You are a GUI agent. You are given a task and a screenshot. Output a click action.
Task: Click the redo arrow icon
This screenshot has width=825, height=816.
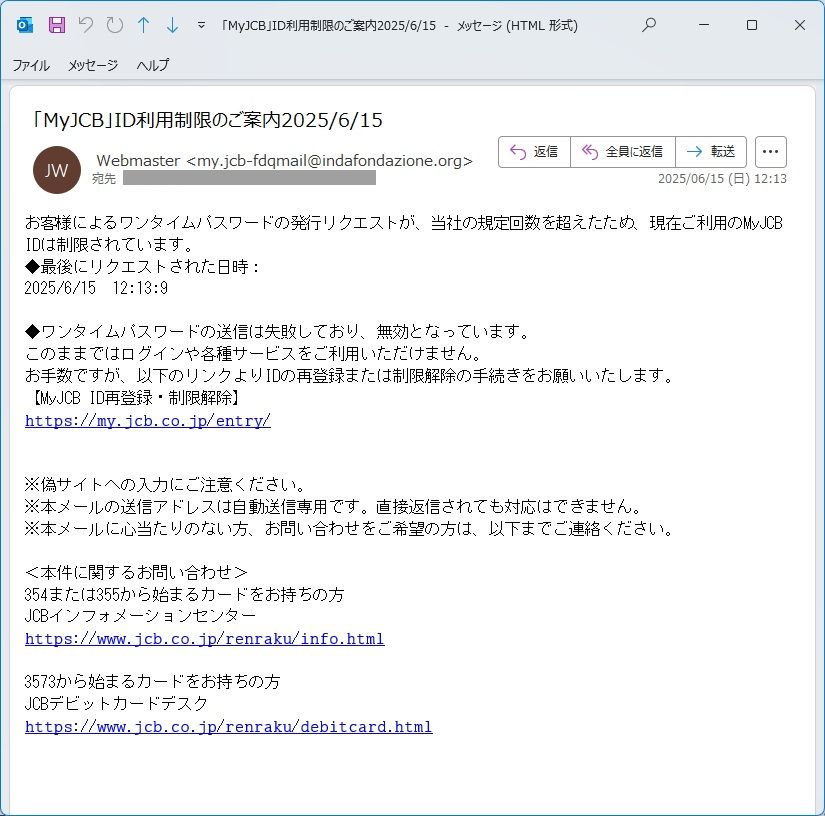(x=115, y=25)
